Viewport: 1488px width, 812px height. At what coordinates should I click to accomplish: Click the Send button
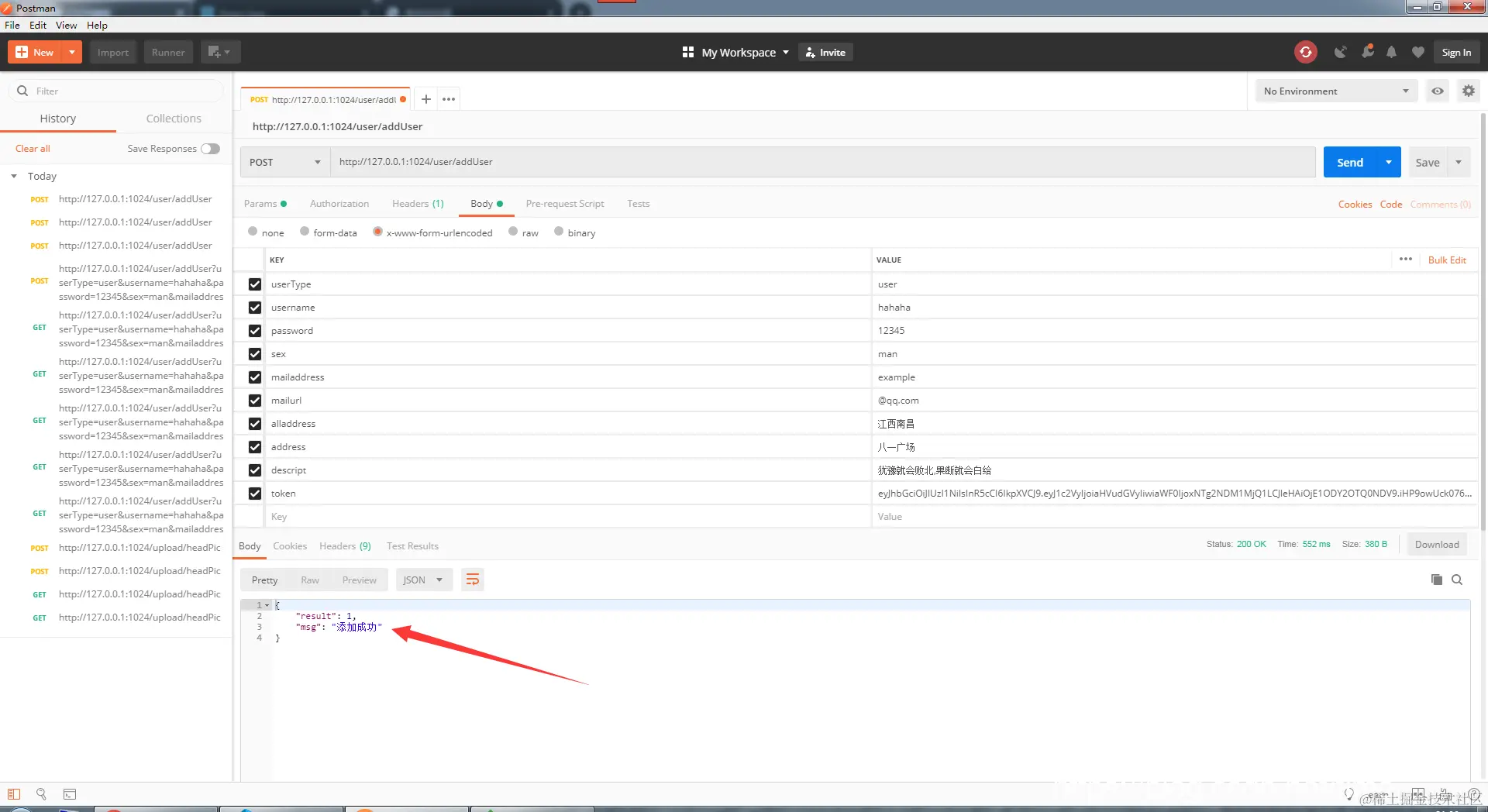(1350, 162)
